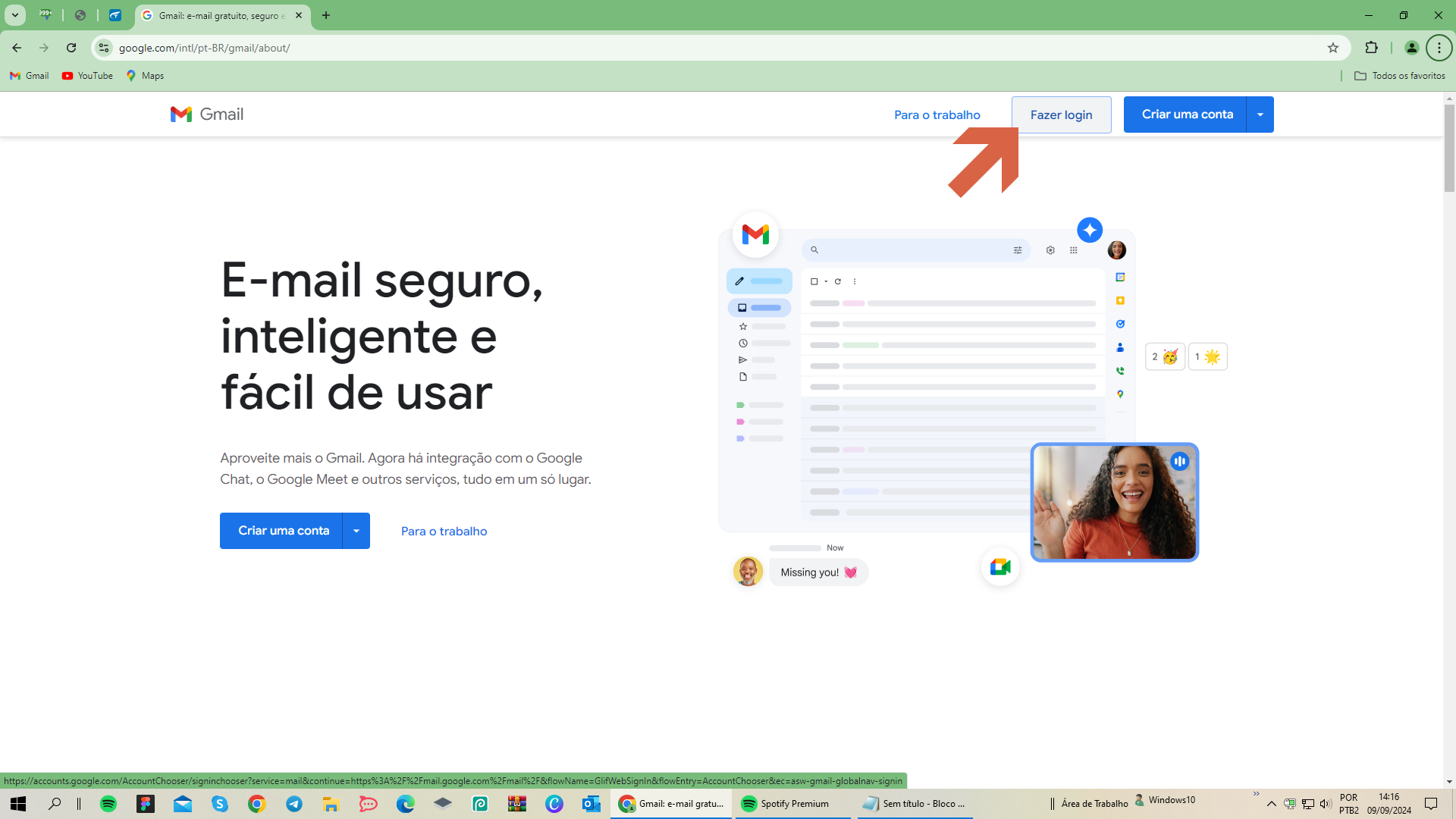Viewport: 1456px width, 819px height.
Task: Click the Gmail logo in page header
Action: [207, 115]
